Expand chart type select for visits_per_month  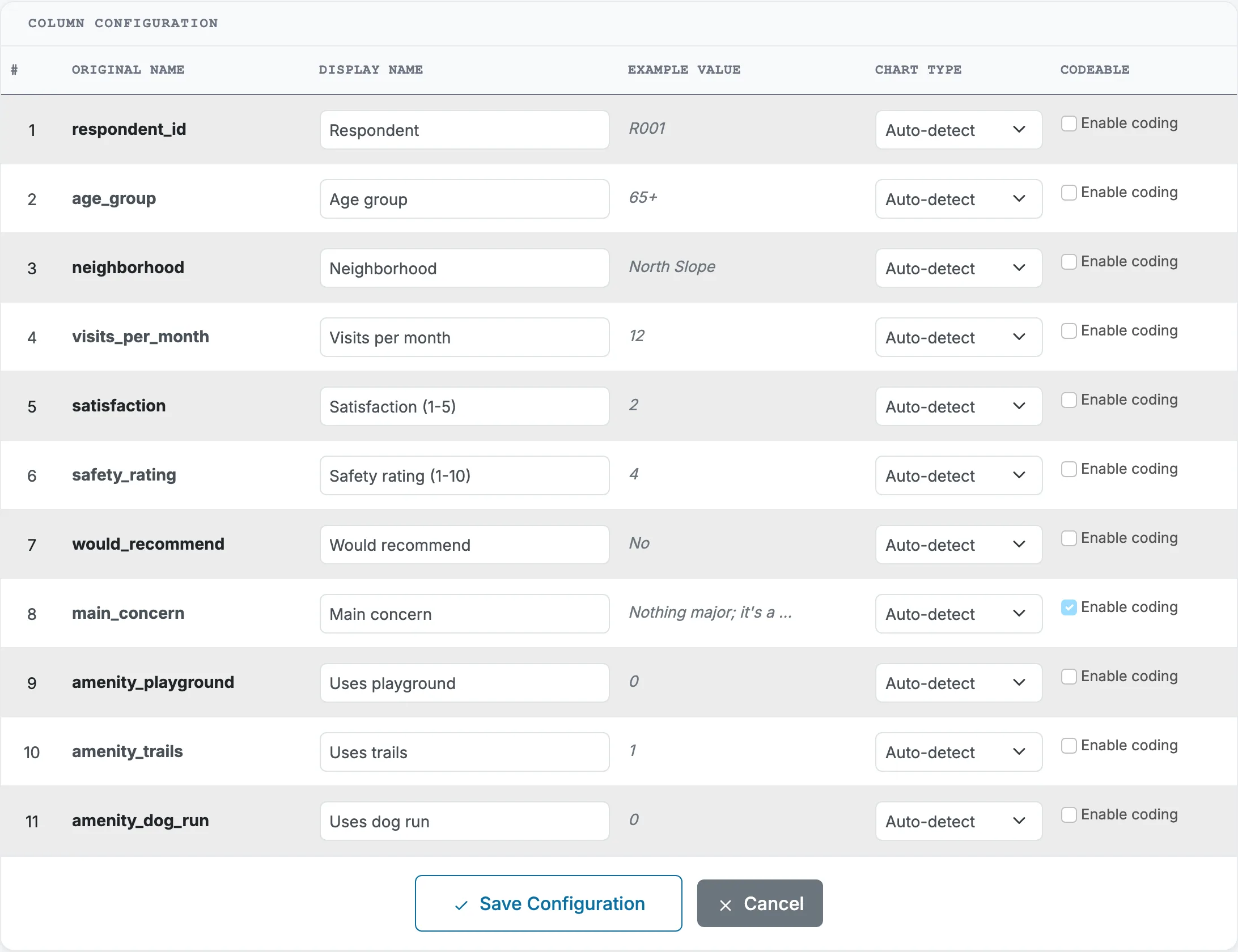click(959, 337)
